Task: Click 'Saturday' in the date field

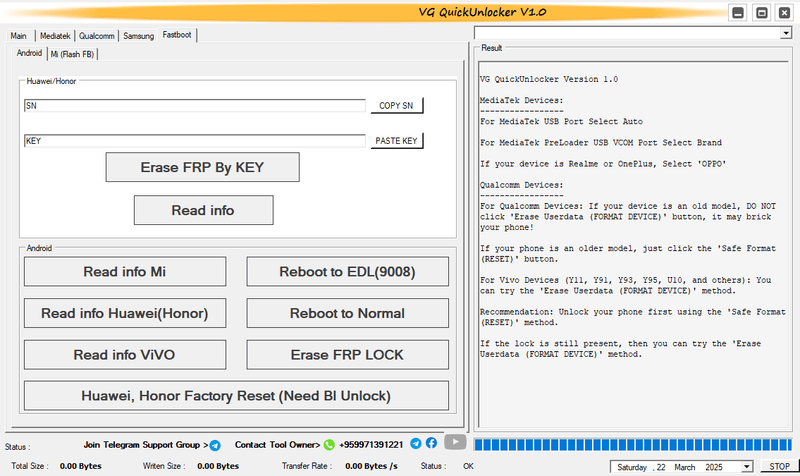Action: pos(632,467)
